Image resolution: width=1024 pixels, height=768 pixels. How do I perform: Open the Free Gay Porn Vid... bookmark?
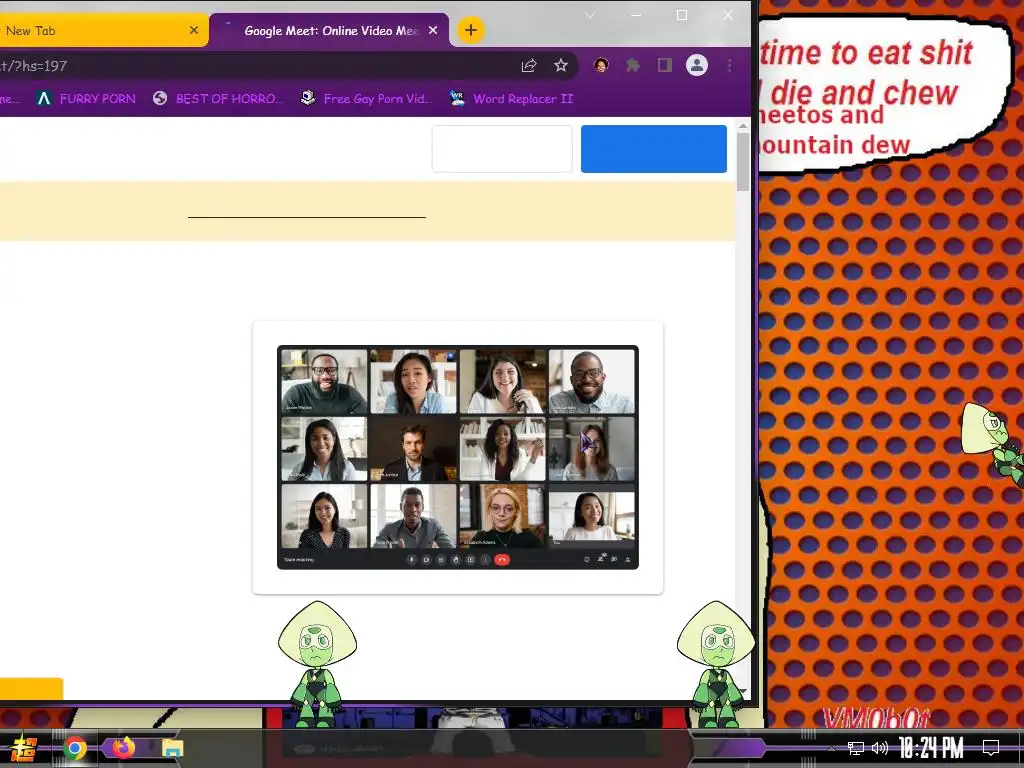coord(366,99)
